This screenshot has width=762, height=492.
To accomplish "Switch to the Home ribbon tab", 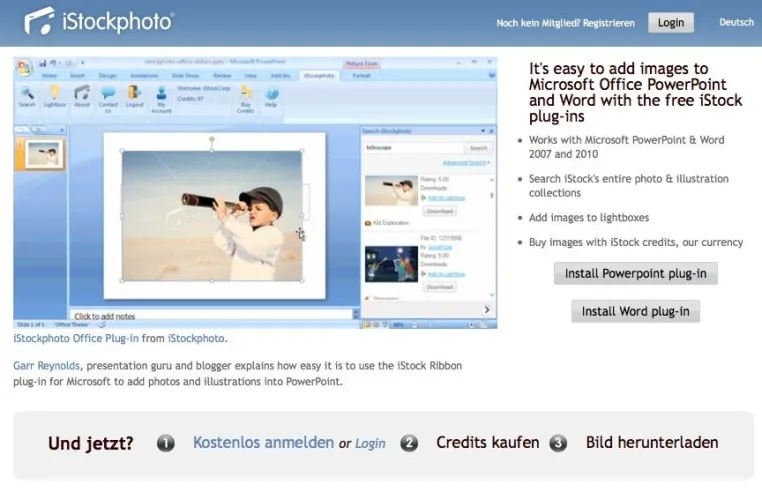I will pos(50,75).
